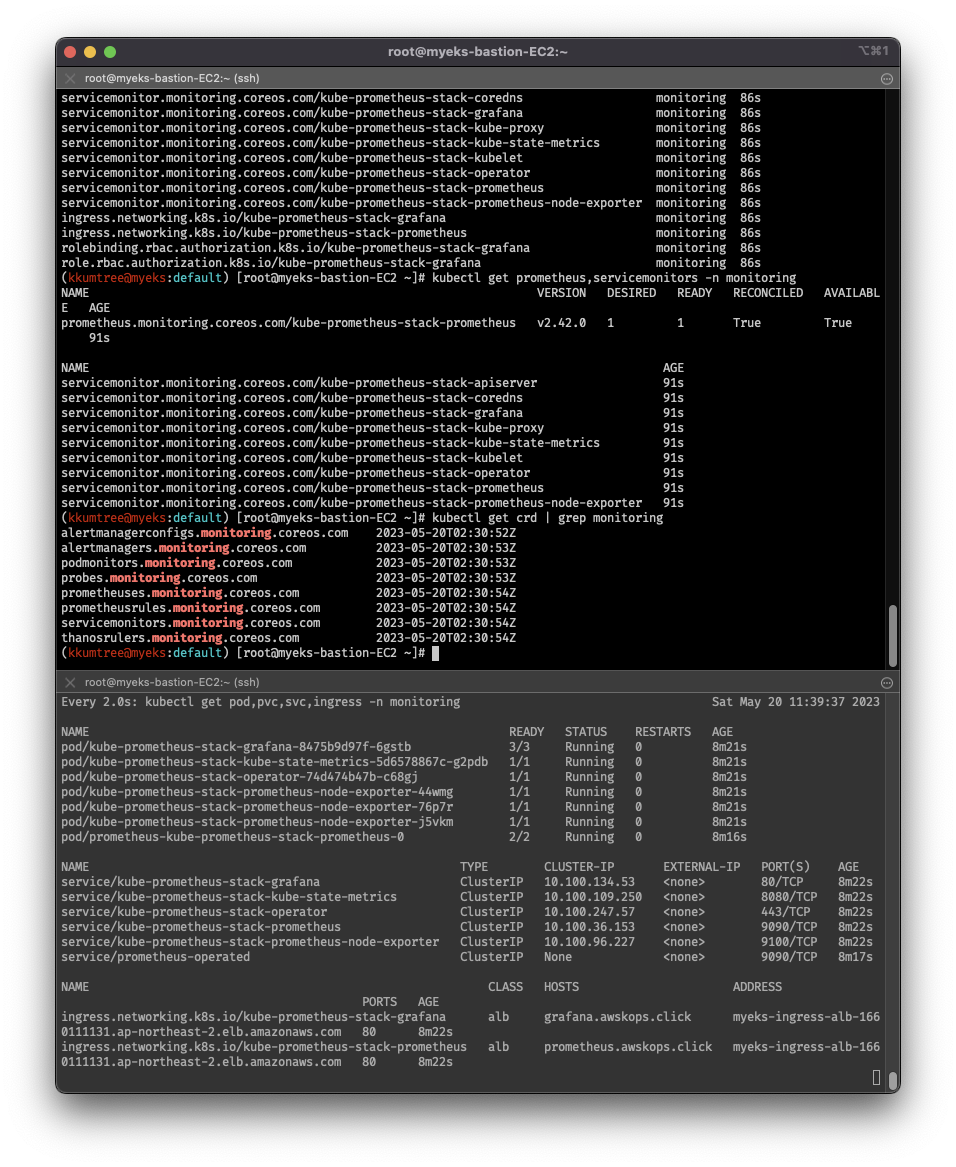Click the role.rbac.authorization.k8s.io/kube-prometheus-stack-grafana line

(411, 263)
